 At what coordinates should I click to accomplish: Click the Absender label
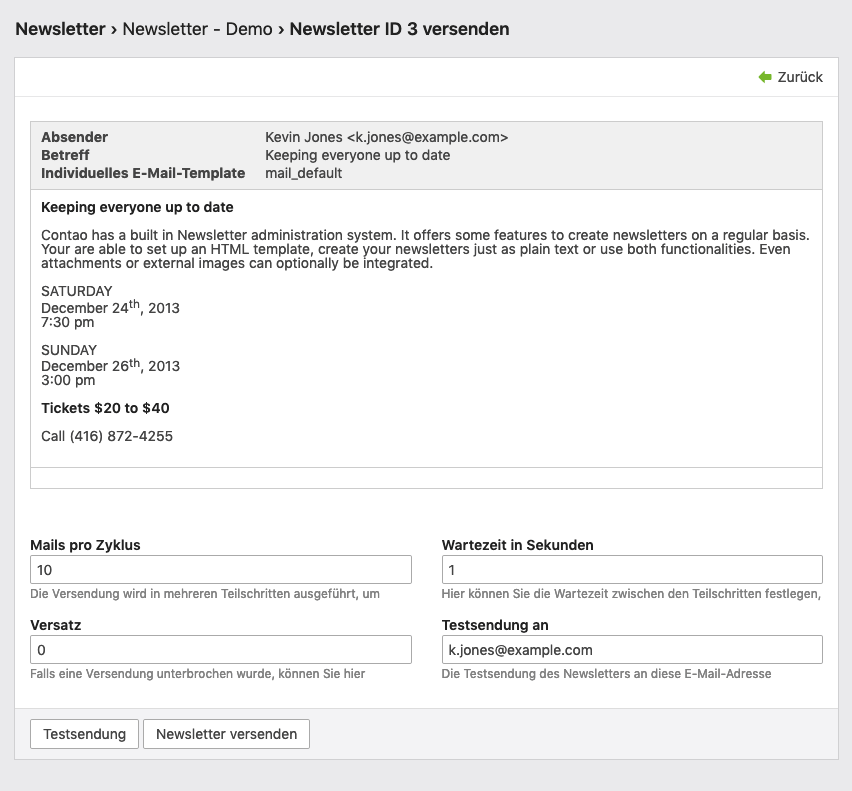coord(74,137)
